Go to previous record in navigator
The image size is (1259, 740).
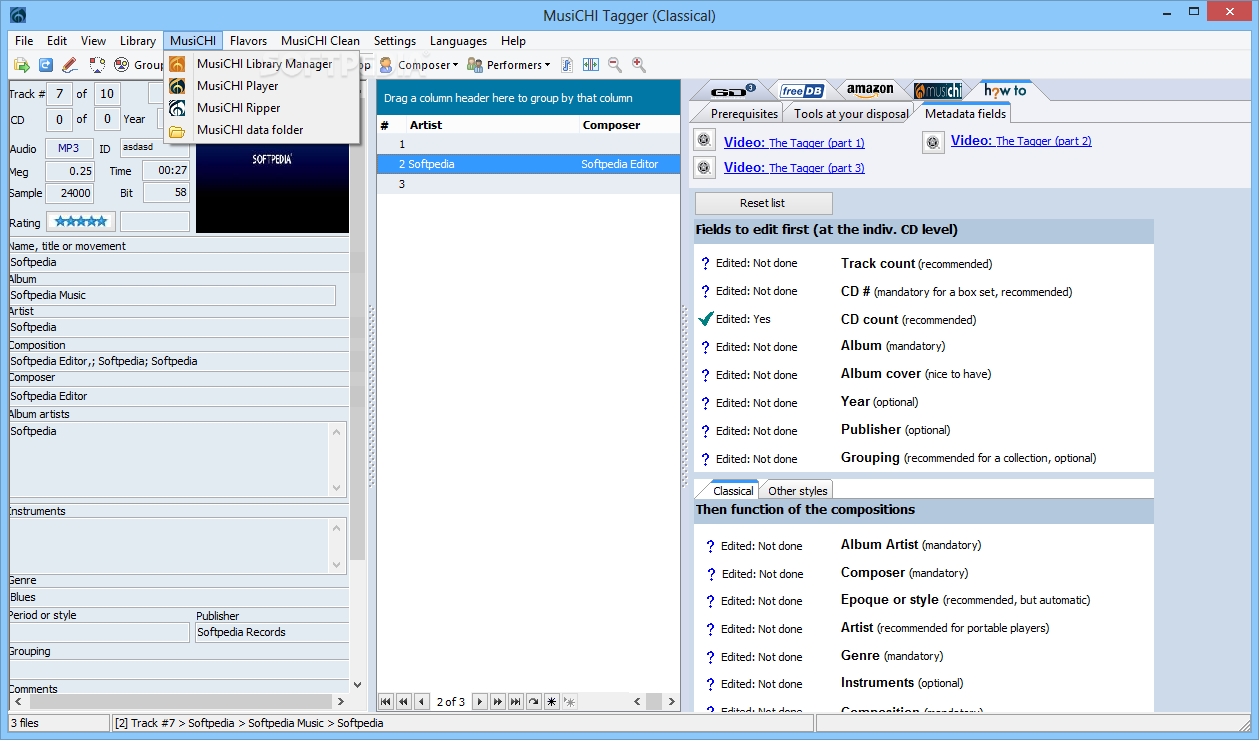point(421,702)
